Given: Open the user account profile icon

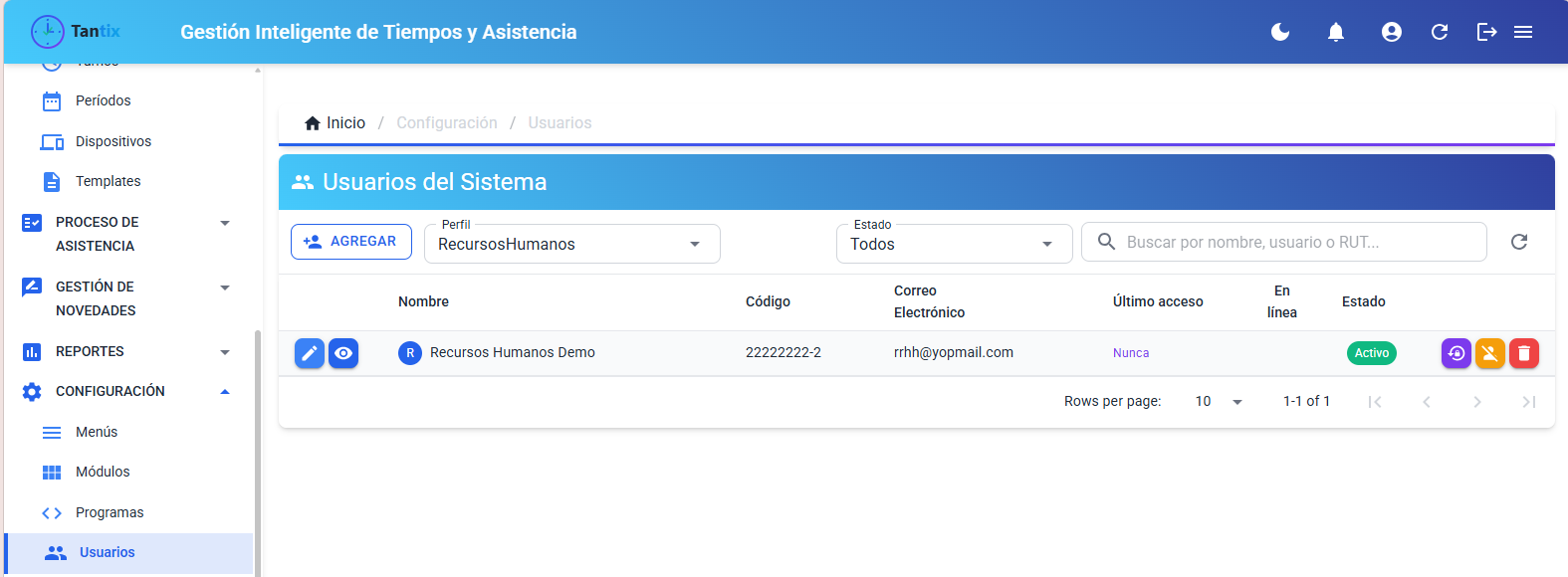Looking at the screenshot, I should point(1392,32).
